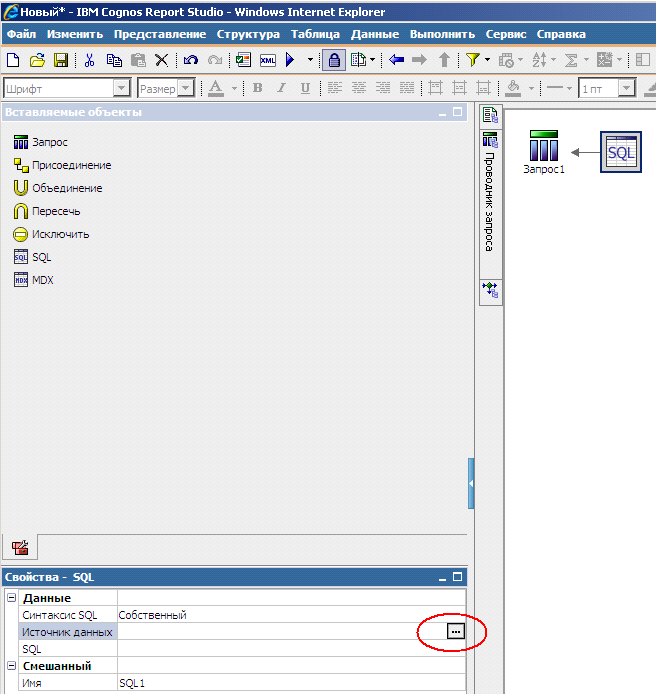
Task: Run the report with play icon
Action: 289,60
